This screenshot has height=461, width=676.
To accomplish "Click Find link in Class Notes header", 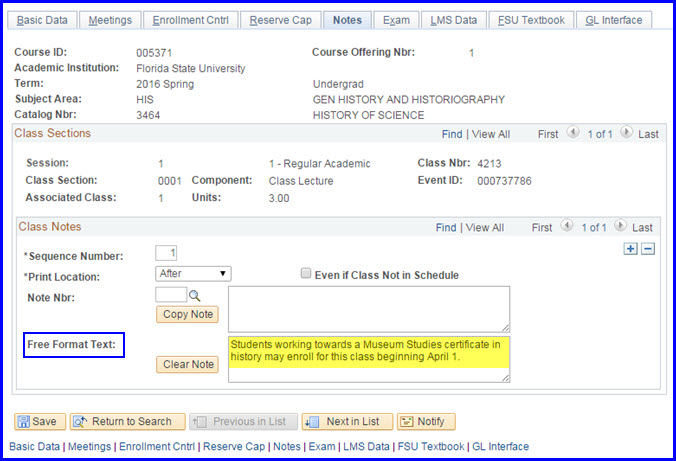I will coord(446,228).
